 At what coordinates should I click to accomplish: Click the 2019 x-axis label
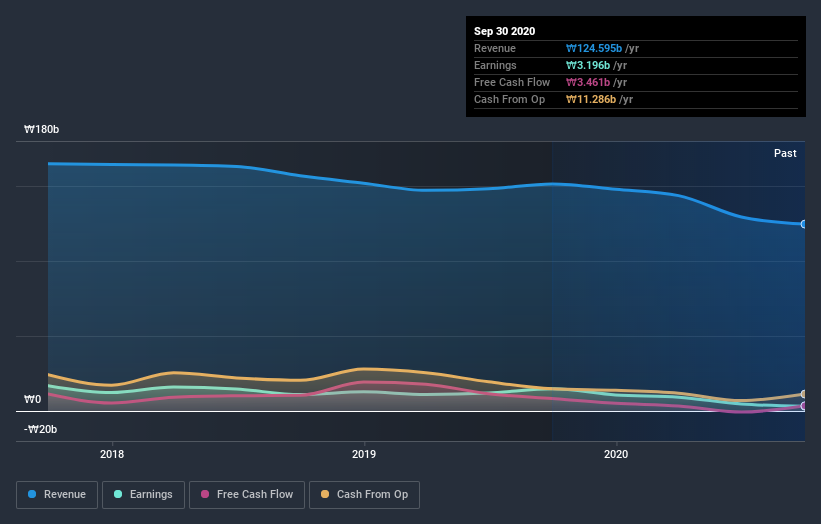point(364,454)
